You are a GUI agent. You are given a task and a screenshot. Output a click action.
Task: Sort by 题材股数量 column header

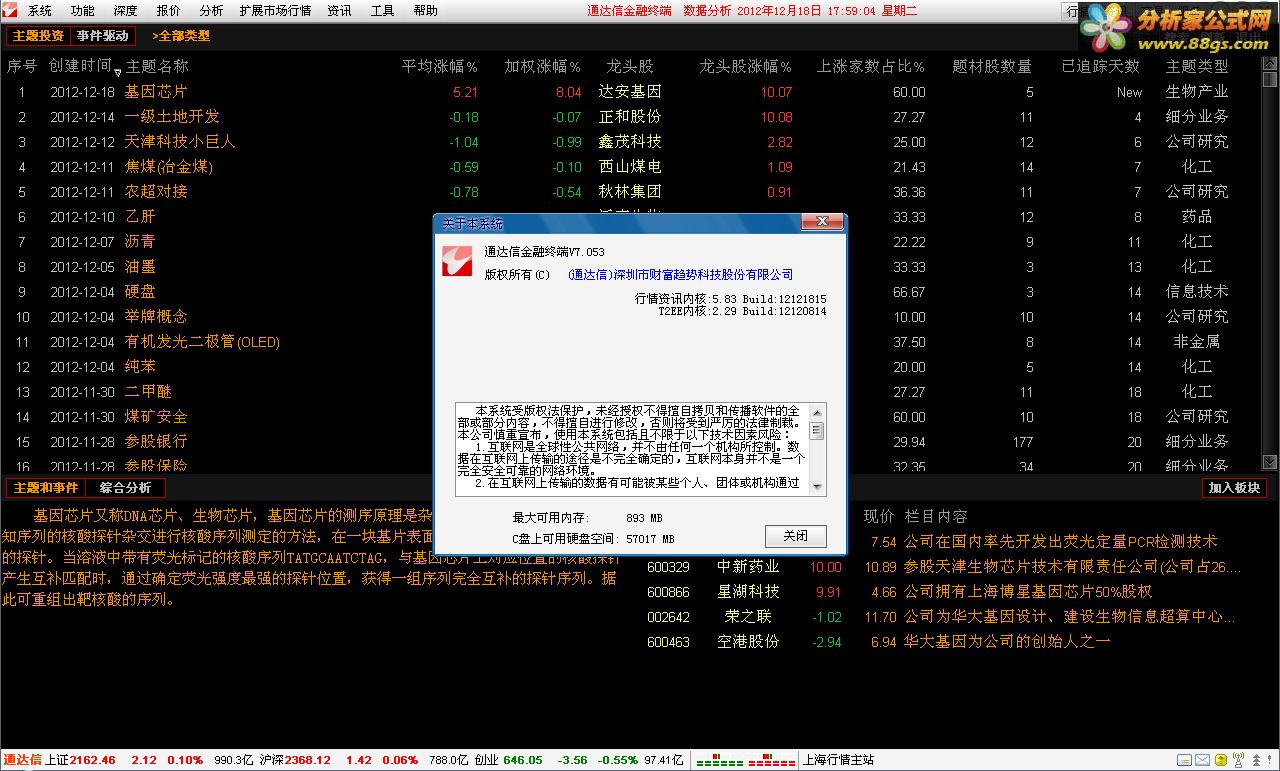point(992,67)
